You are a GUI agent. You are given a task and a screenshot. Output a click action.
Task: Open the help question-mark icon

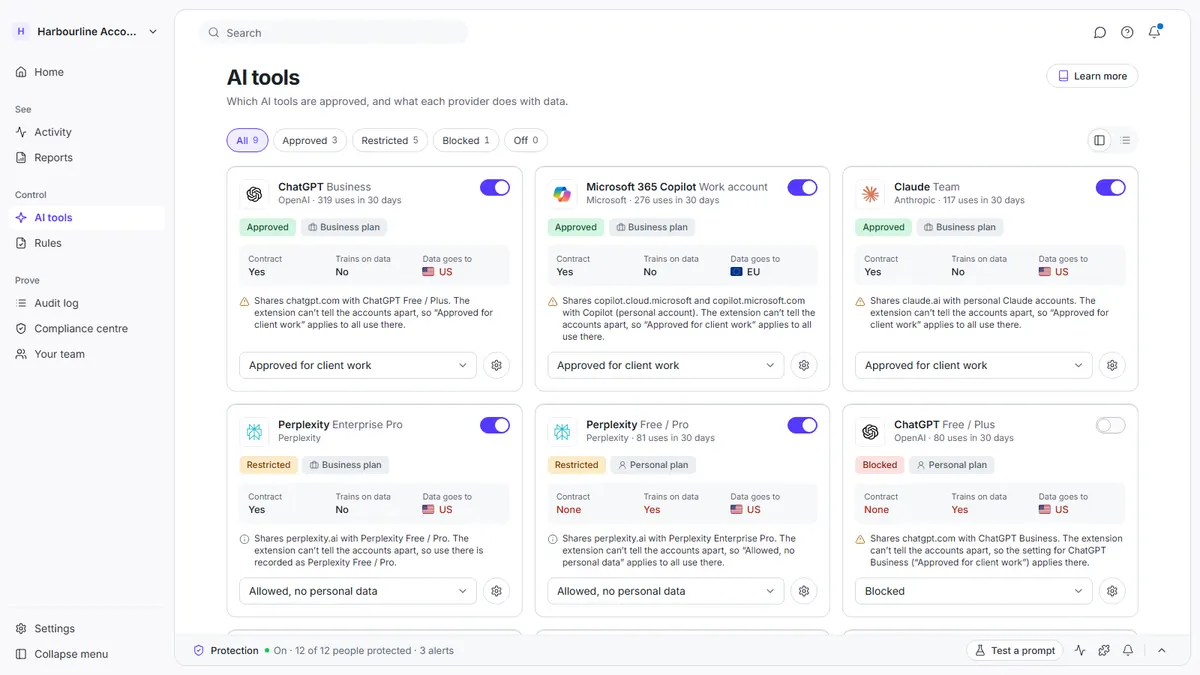click(1127, 32)
